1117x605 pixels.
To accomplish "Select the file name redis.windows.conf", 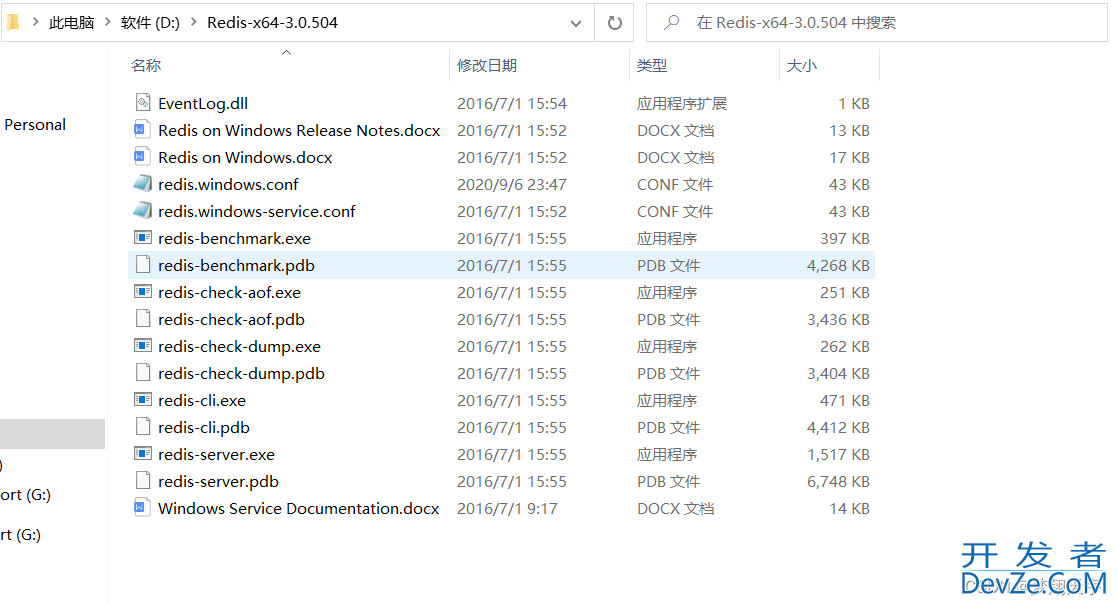I will (x=228, y=185).
